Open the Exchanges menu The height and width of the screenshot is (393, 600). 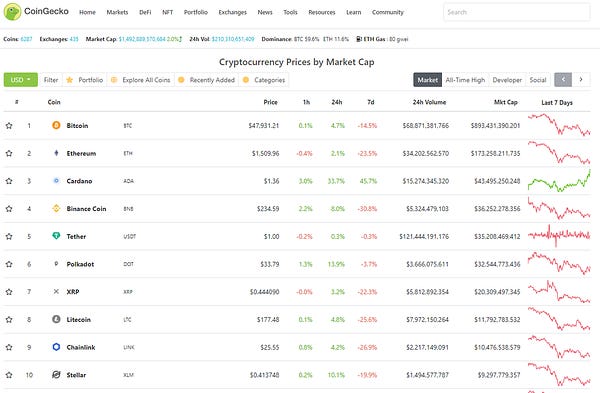click(x=232, y=12)
